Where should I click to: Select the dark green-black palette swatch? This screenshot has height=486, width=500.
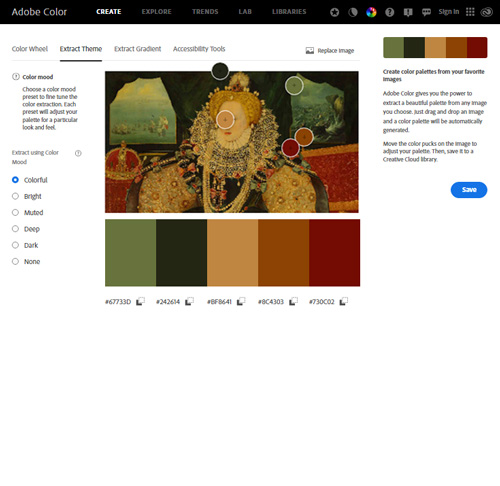(x=181, y=253)
